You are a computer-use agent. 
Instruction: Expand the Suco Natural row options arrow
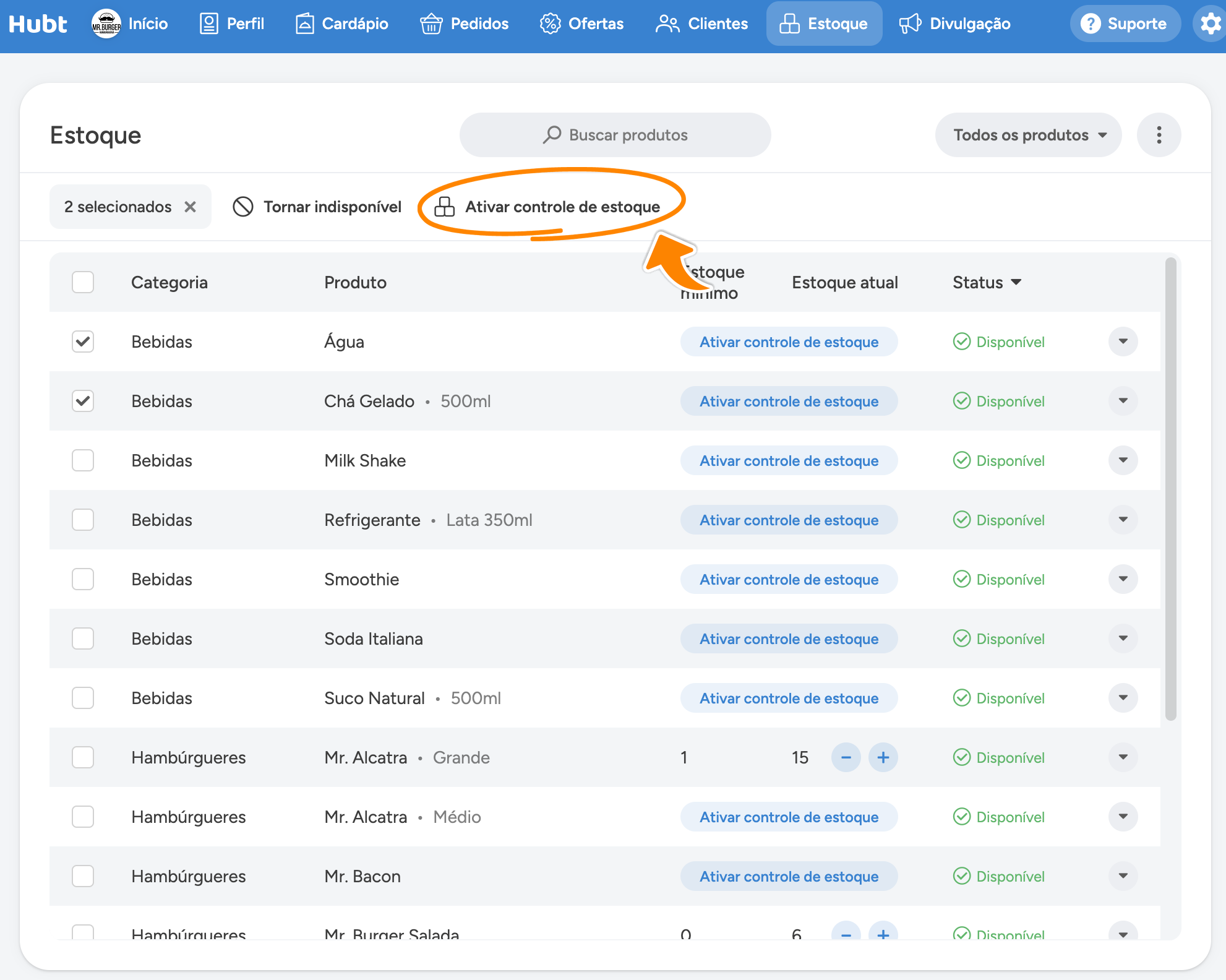coord(1123,698)
